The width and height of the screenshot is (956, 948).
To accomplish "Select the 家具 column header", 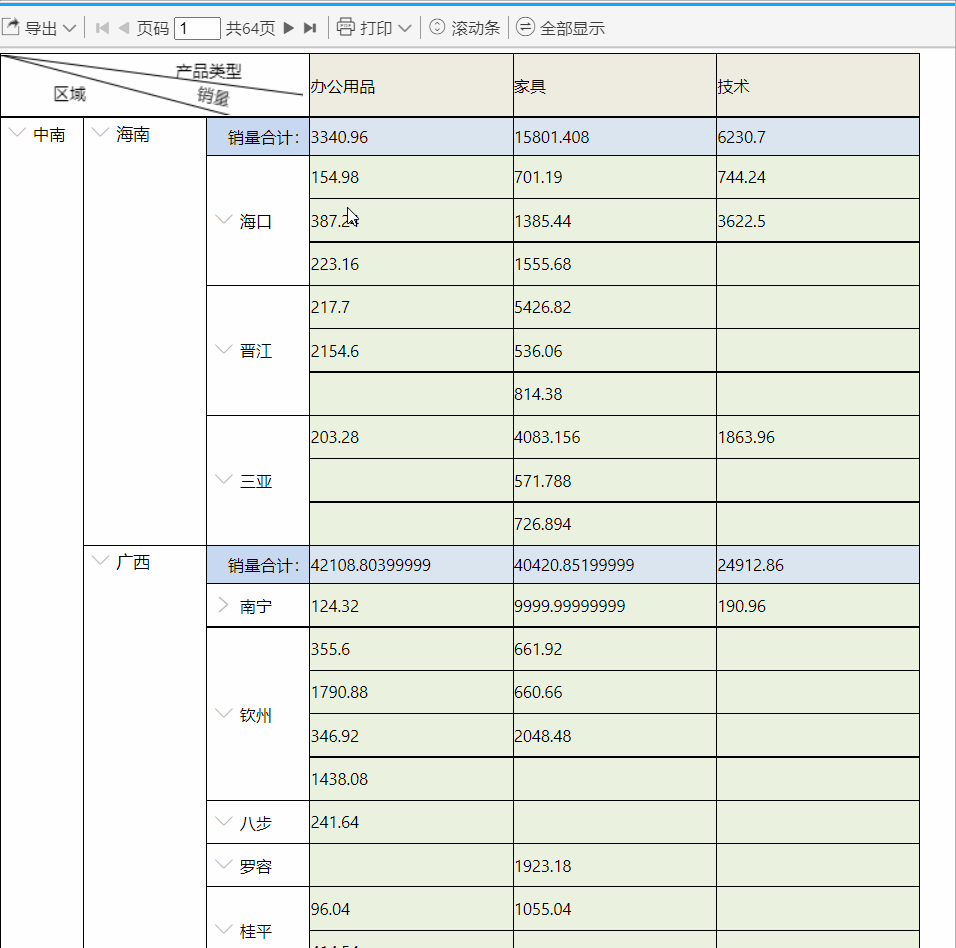I will tap(615, 86).
